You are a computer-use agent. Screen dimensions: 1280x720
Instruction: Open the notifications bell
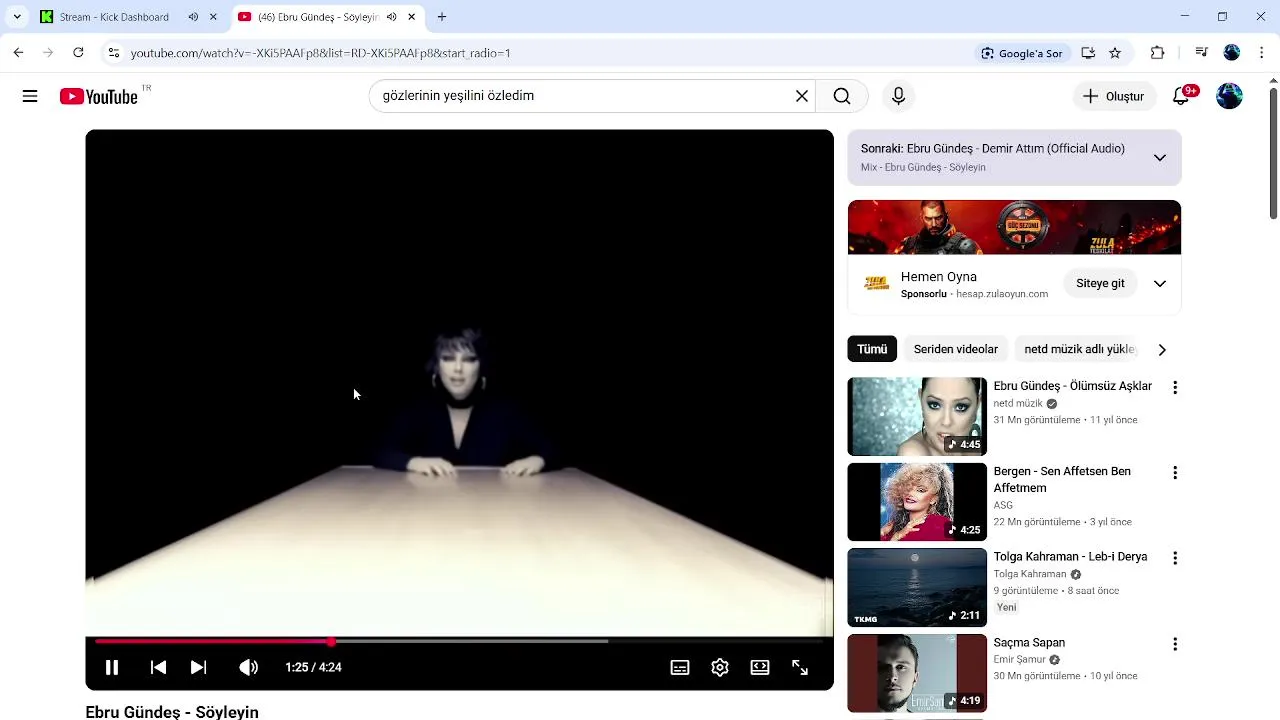(x=1181, y=96)
